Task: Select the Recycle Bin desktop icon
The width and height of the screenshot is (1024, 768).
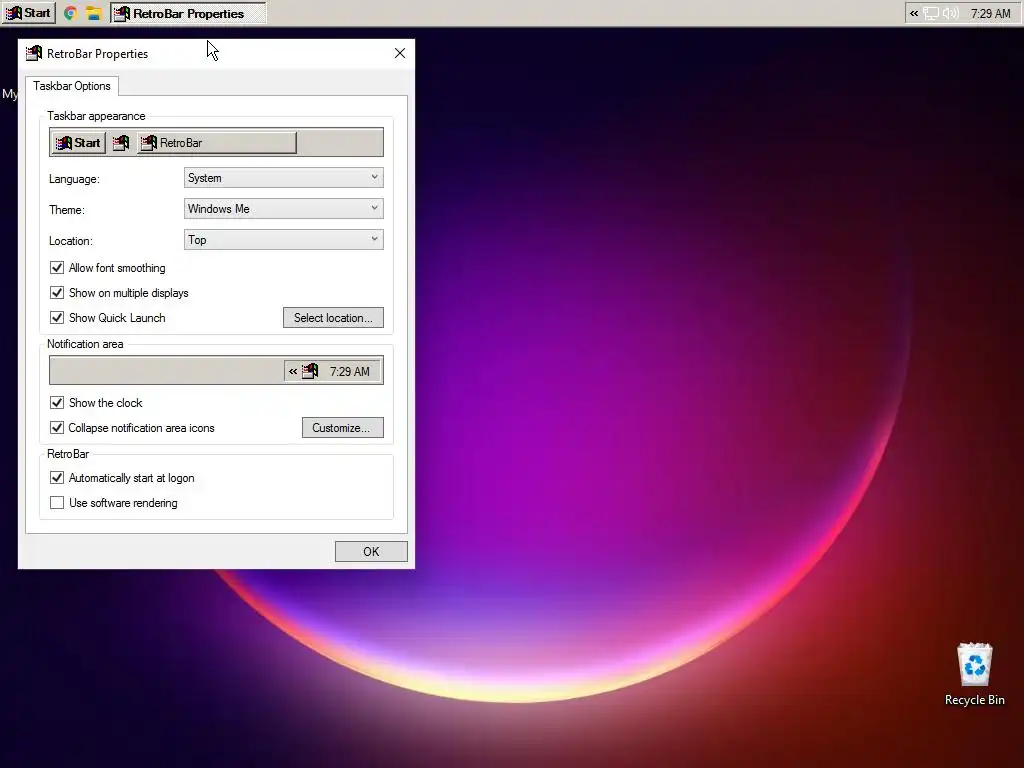Action: (x=974, y=675)
